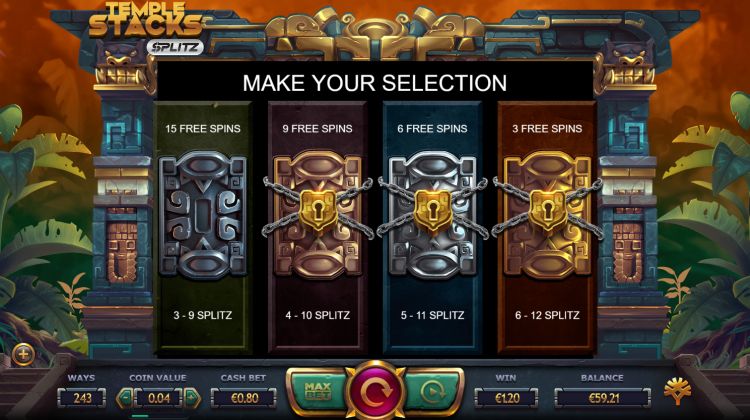This screenshot has width=750, height=420.
Task: Start a spin with the red spin button
Action: click(x=375, y=392)
